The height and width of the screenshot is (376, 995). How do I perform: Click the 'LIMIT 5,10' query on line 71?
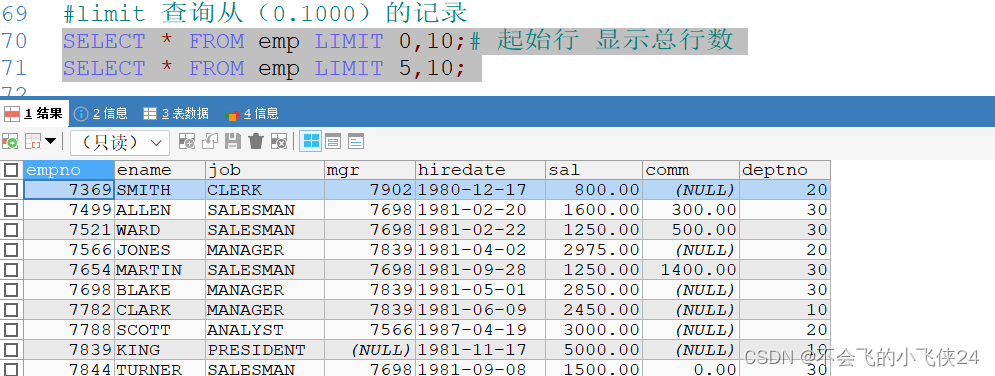[x=265, y=68]
